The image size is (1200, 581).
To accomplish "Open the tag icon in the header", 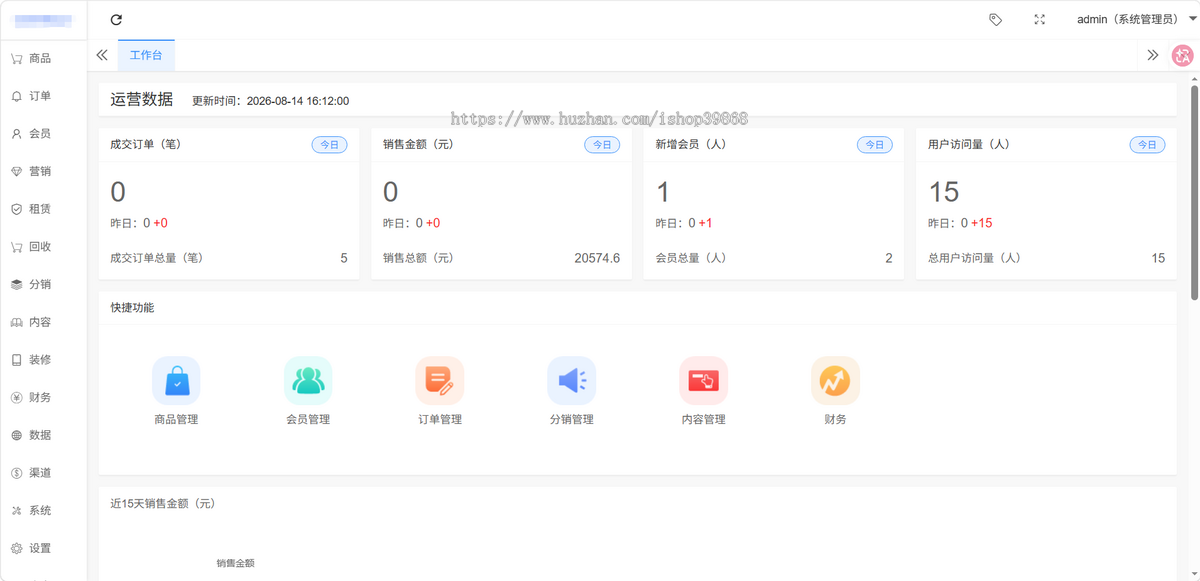I will coord(995,19).
